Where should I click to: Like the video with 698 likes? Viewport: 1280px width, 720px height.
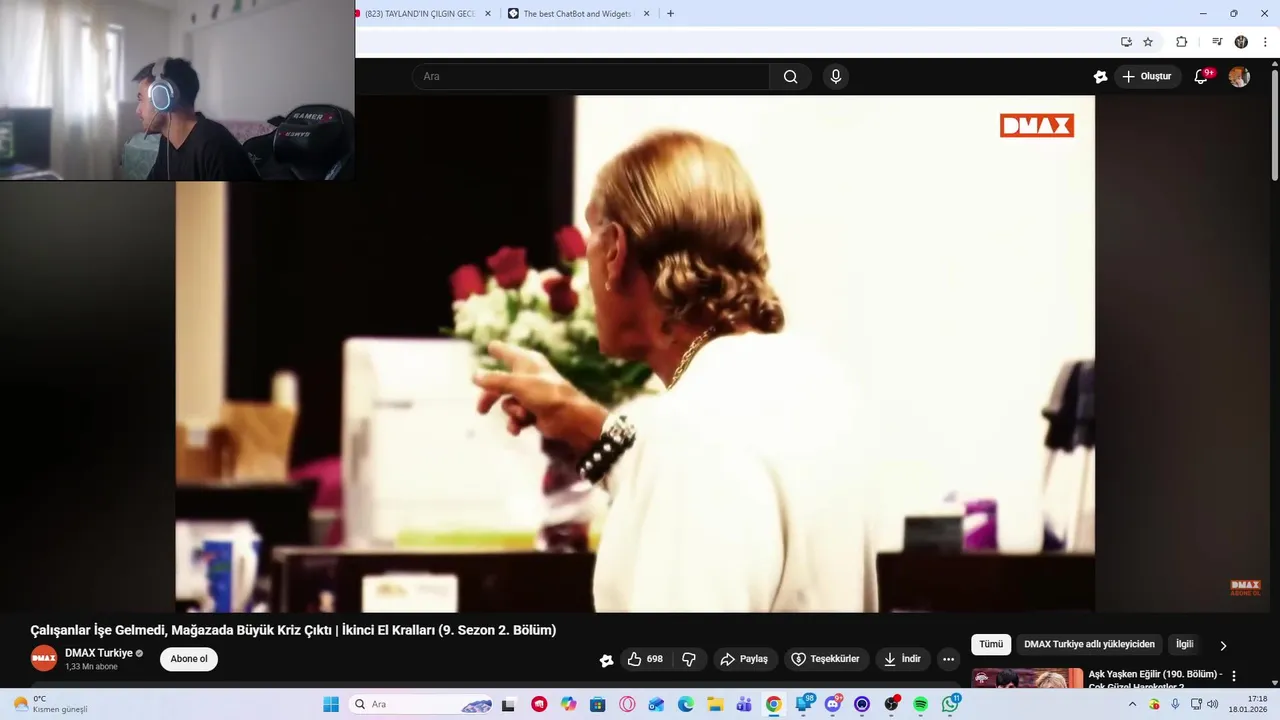645,659
